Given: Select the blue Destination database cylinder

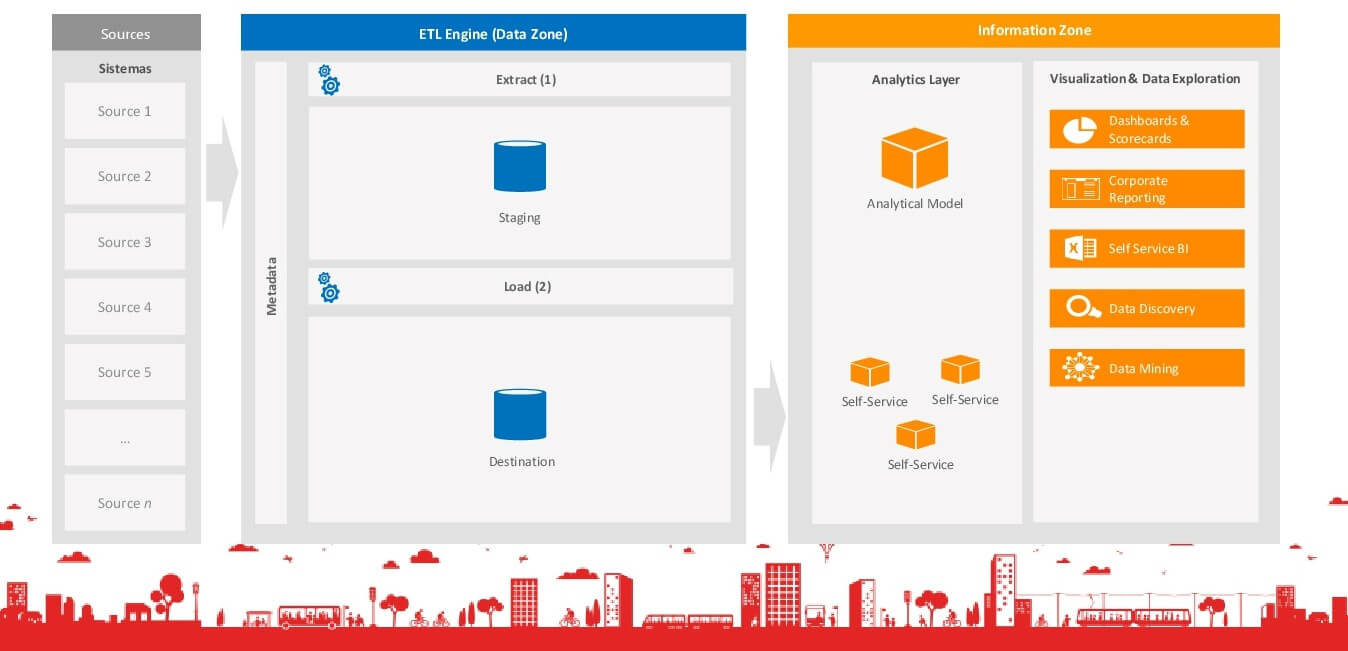Looking at the screenshot, I should 520,414.
